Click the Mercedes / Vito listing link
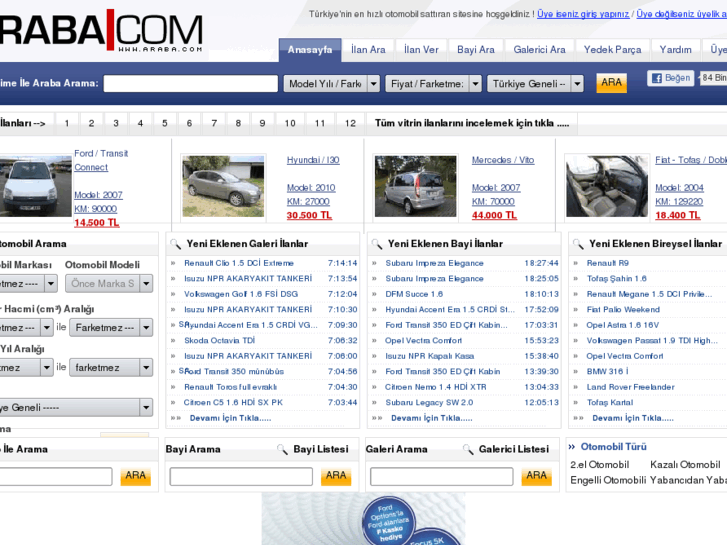Screen dimensions: 727x545 tap(503, 160)
